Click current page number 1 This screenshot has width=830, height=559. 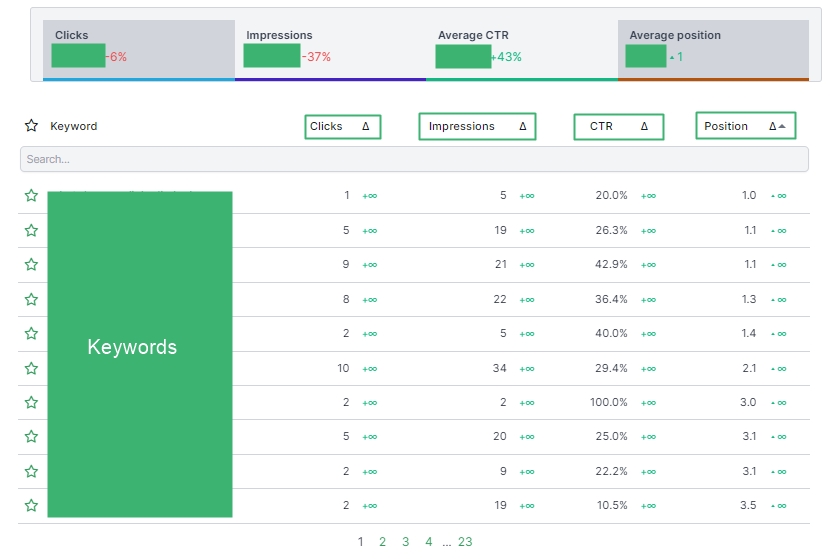coord(360,542)
